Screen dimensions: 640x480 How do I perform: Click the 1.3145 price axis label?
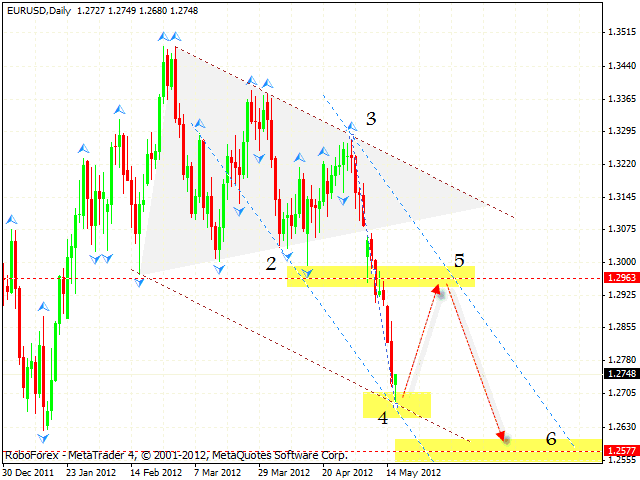tap(622, 197)
